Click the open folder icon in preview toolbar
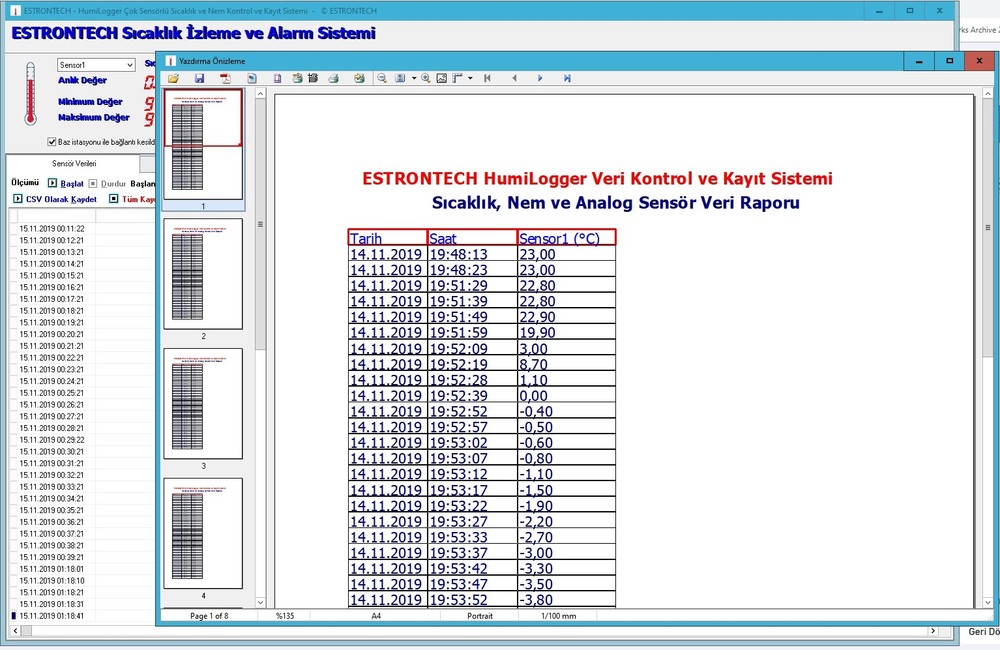1000x650 pixels. tap(173, 78)
